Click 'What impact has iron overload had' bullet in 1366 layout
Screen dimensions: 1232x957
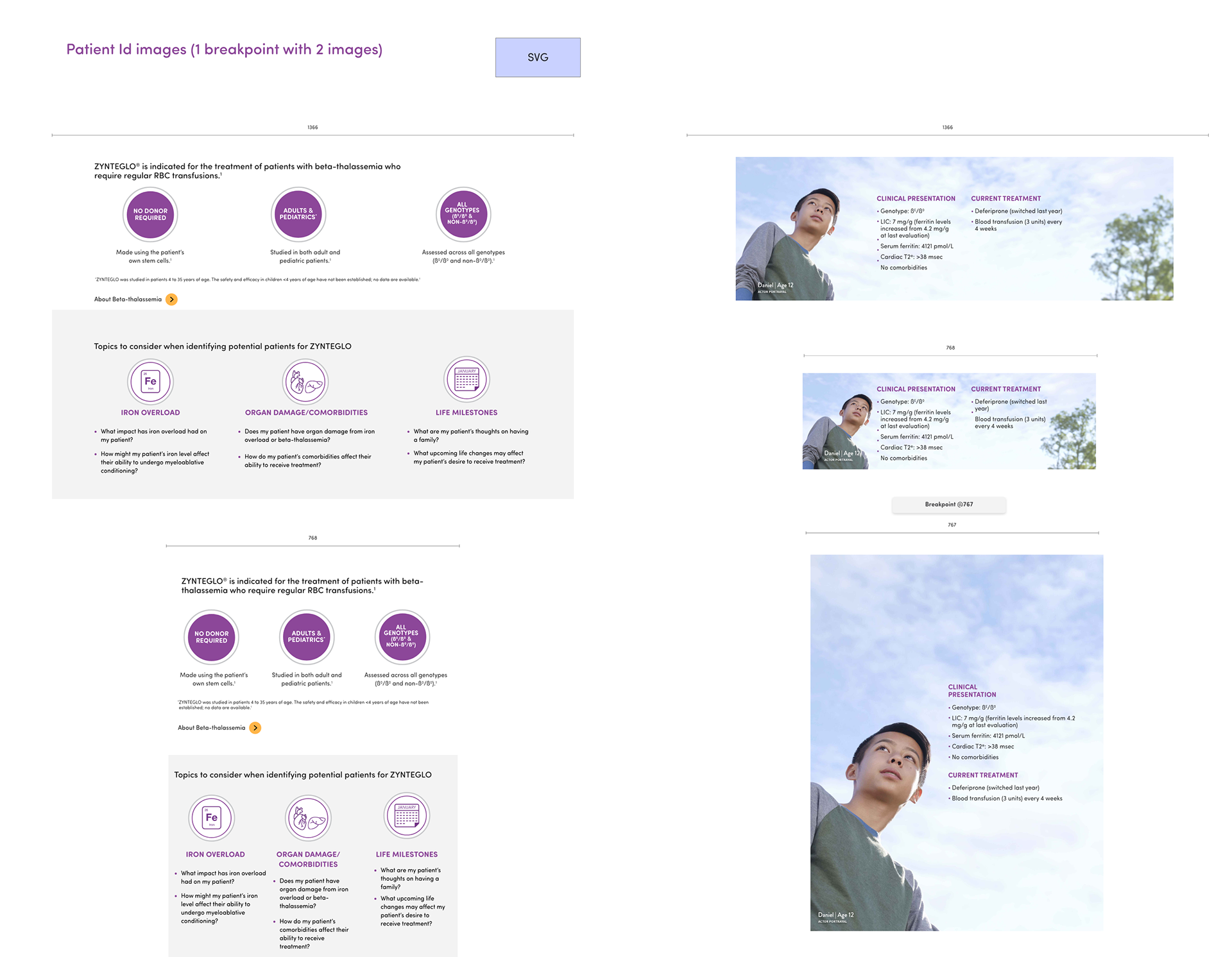pyautogui.click(x=153, y=436)
